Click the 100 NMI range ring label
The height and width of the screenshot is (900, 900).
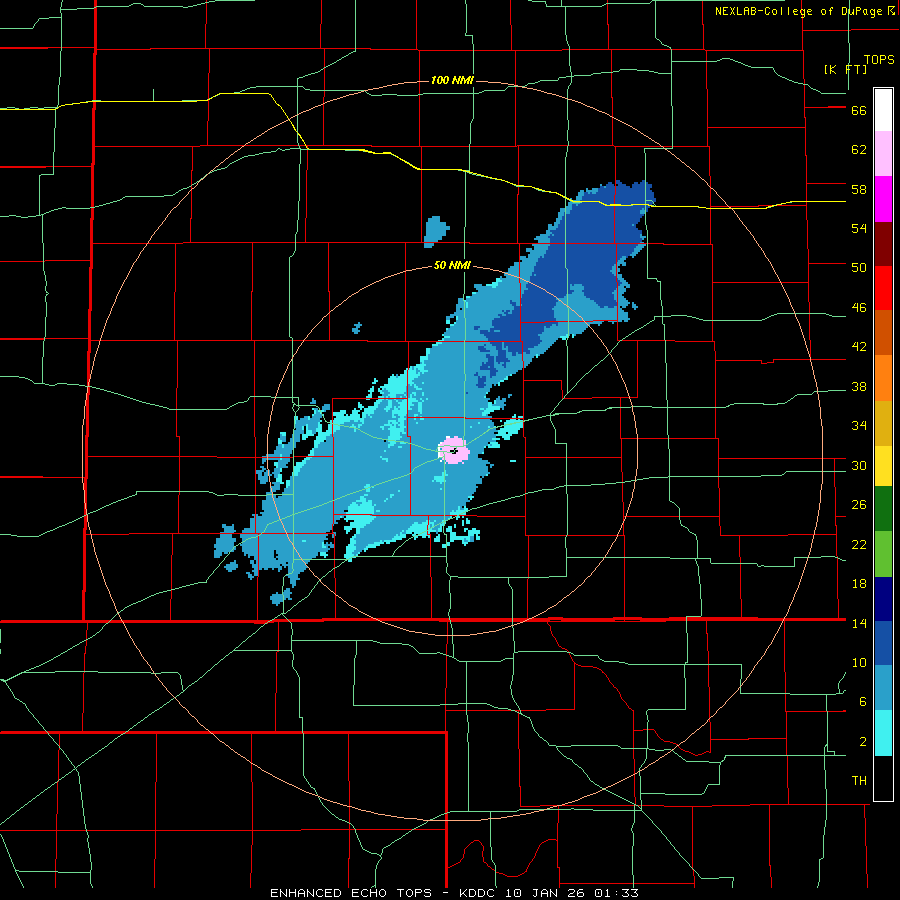pos(452,80)
